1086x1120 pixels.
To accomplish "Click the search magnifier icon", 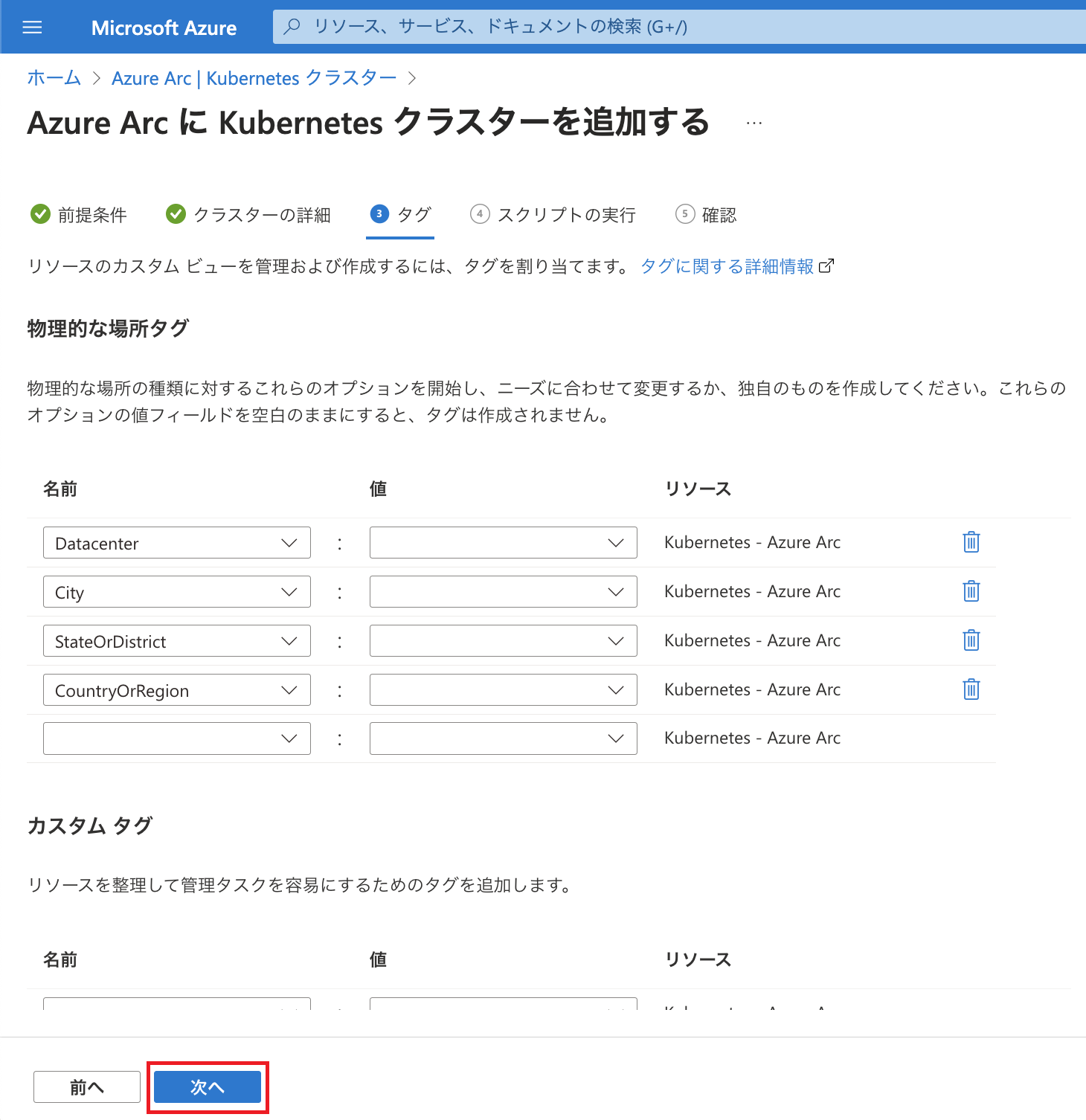I will (292, 27).
